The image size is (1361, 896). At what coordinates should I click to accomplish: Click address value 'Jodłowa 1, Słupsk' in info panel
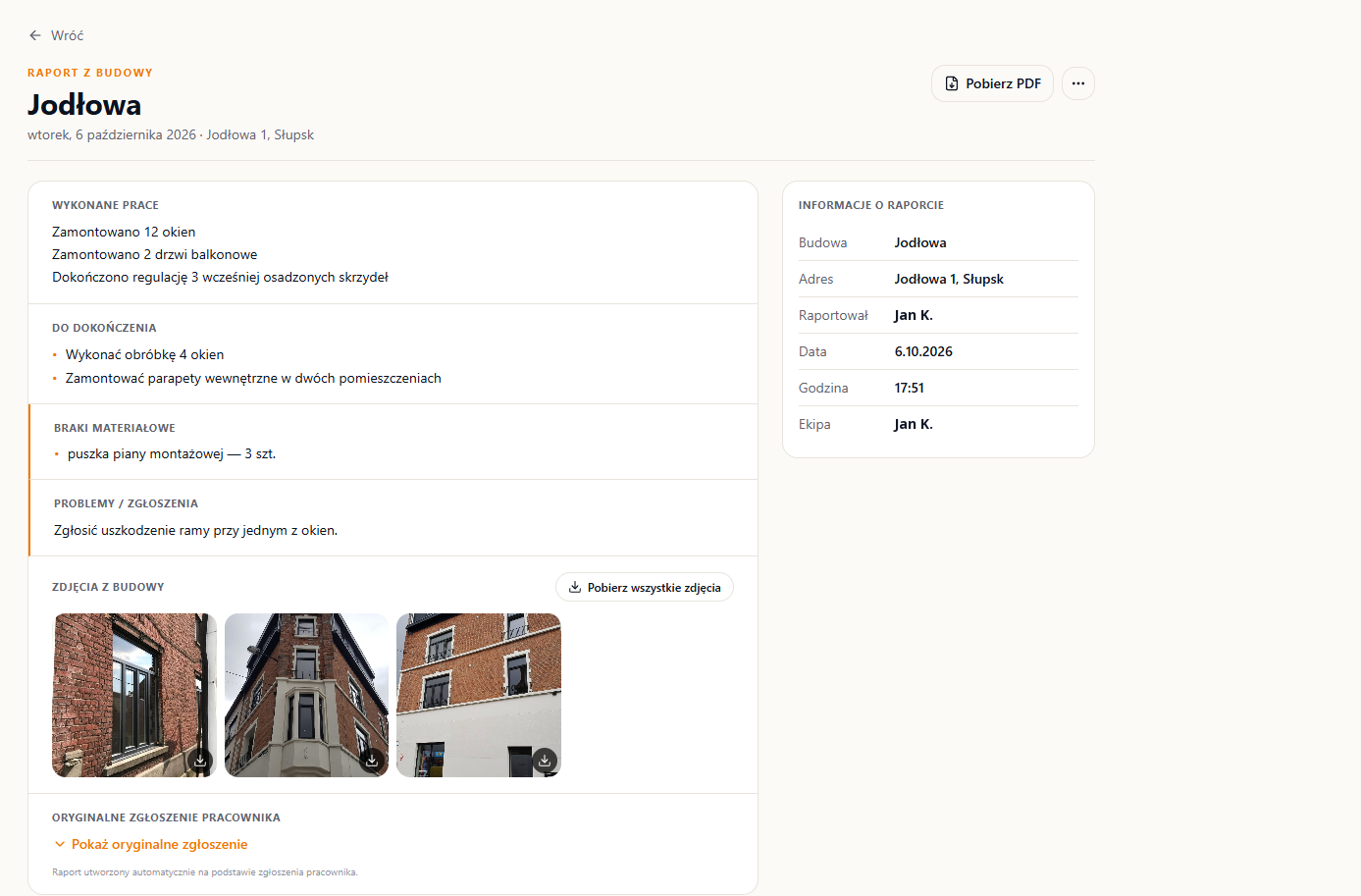pyautogui.click(x=949, y=279)
